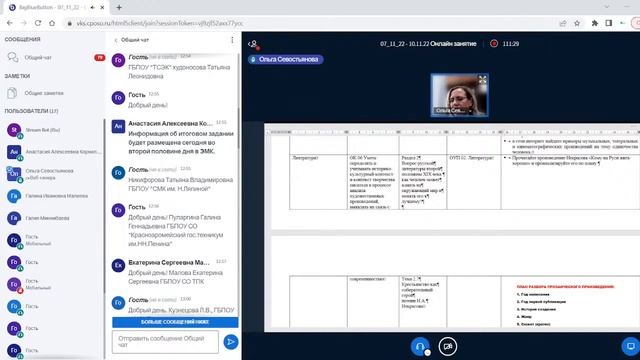640x360 pixels.
Task: Click Анастасия Алексеевна avatar in chat
Action: 118,126
